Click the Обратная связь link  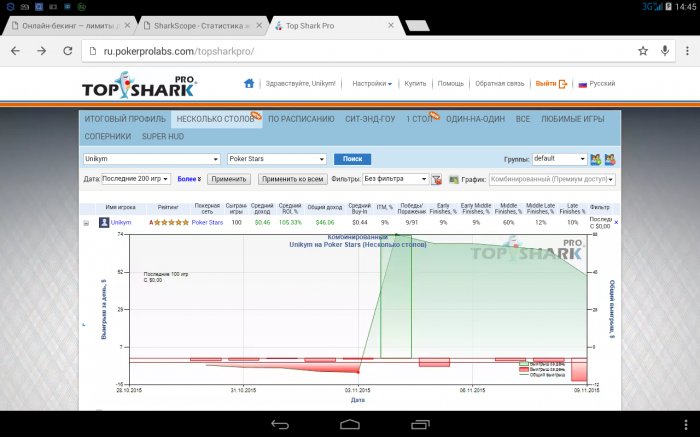coord(499,83)
